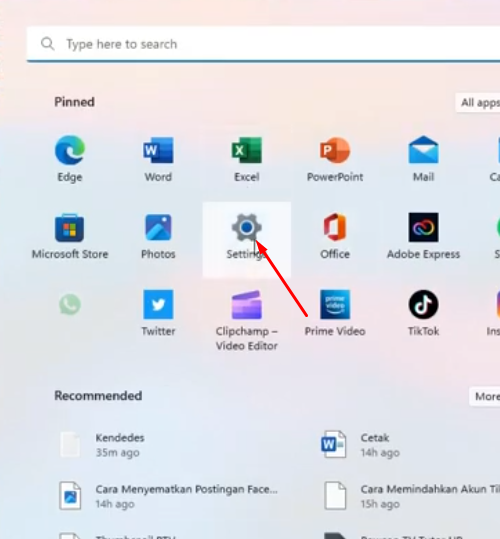Open Microsoft Store app
Viewport: 500px width, 539px height.
pos(70,236)
